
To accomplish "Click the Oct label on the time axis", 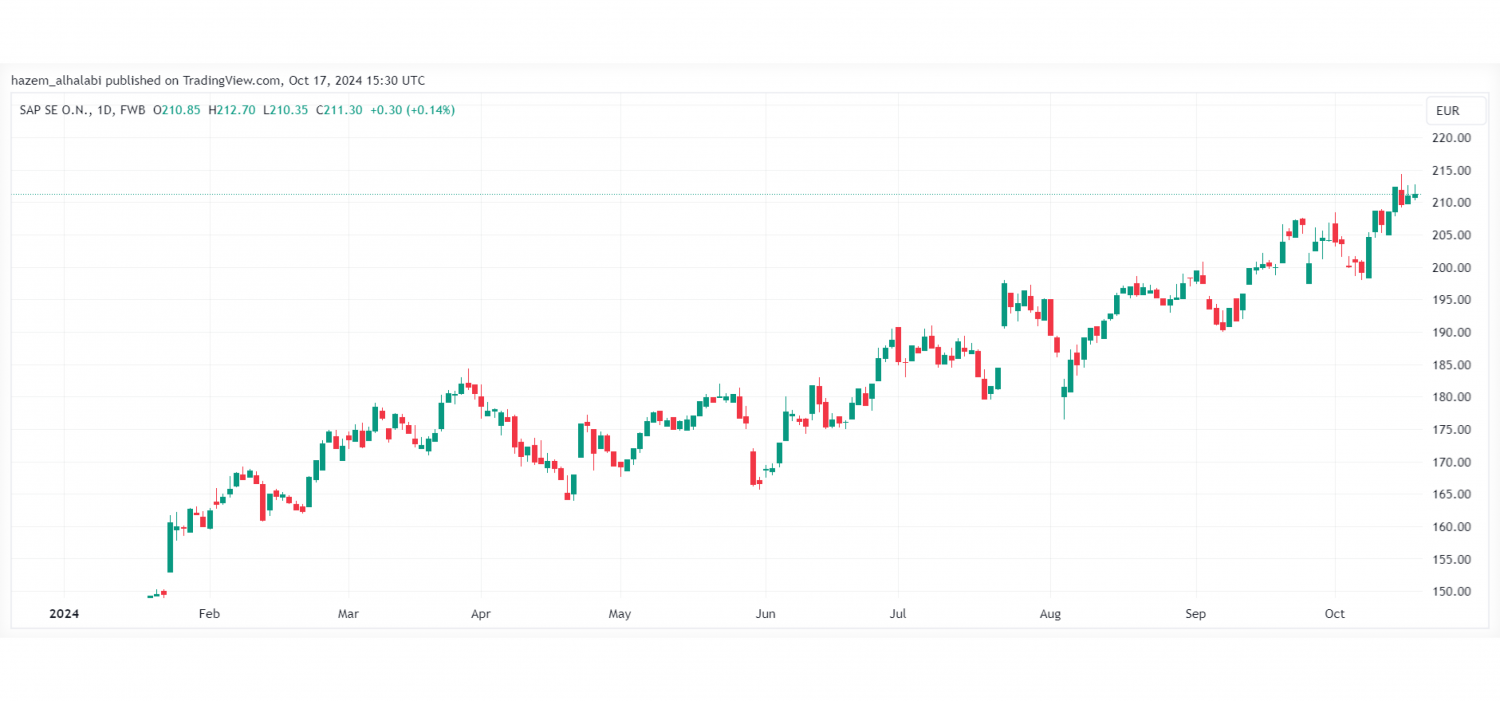I will [x=1334, y=613].
